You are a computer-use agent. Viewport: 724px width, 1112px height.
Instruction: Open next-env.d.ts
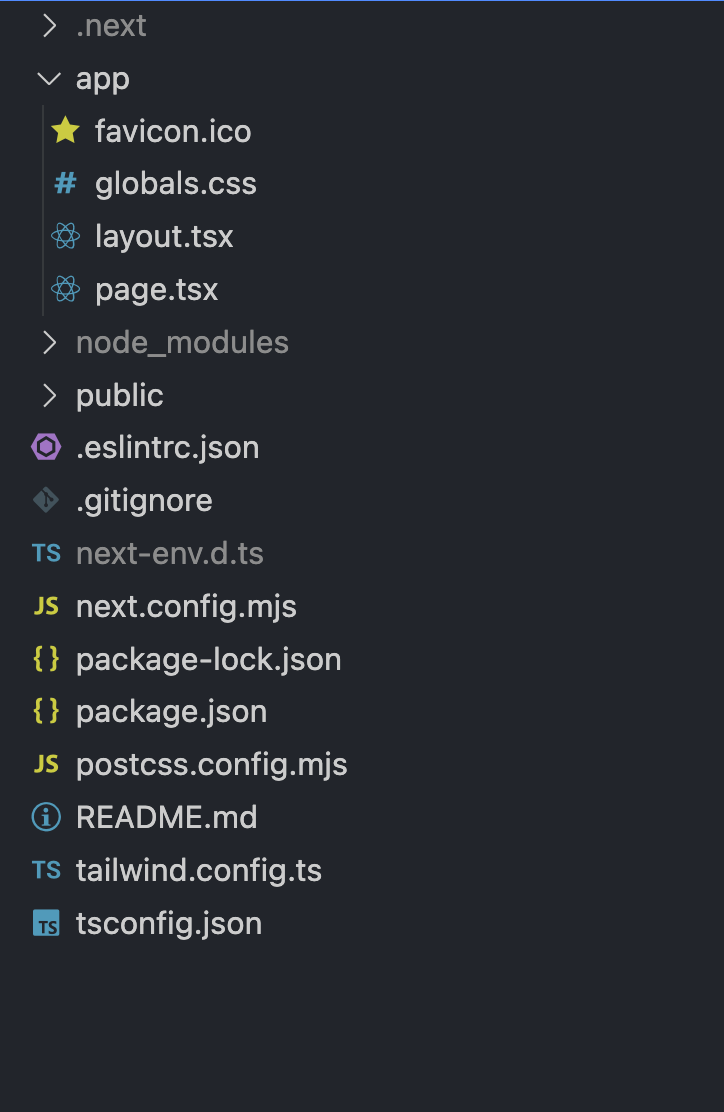click(x=169, y=553)
